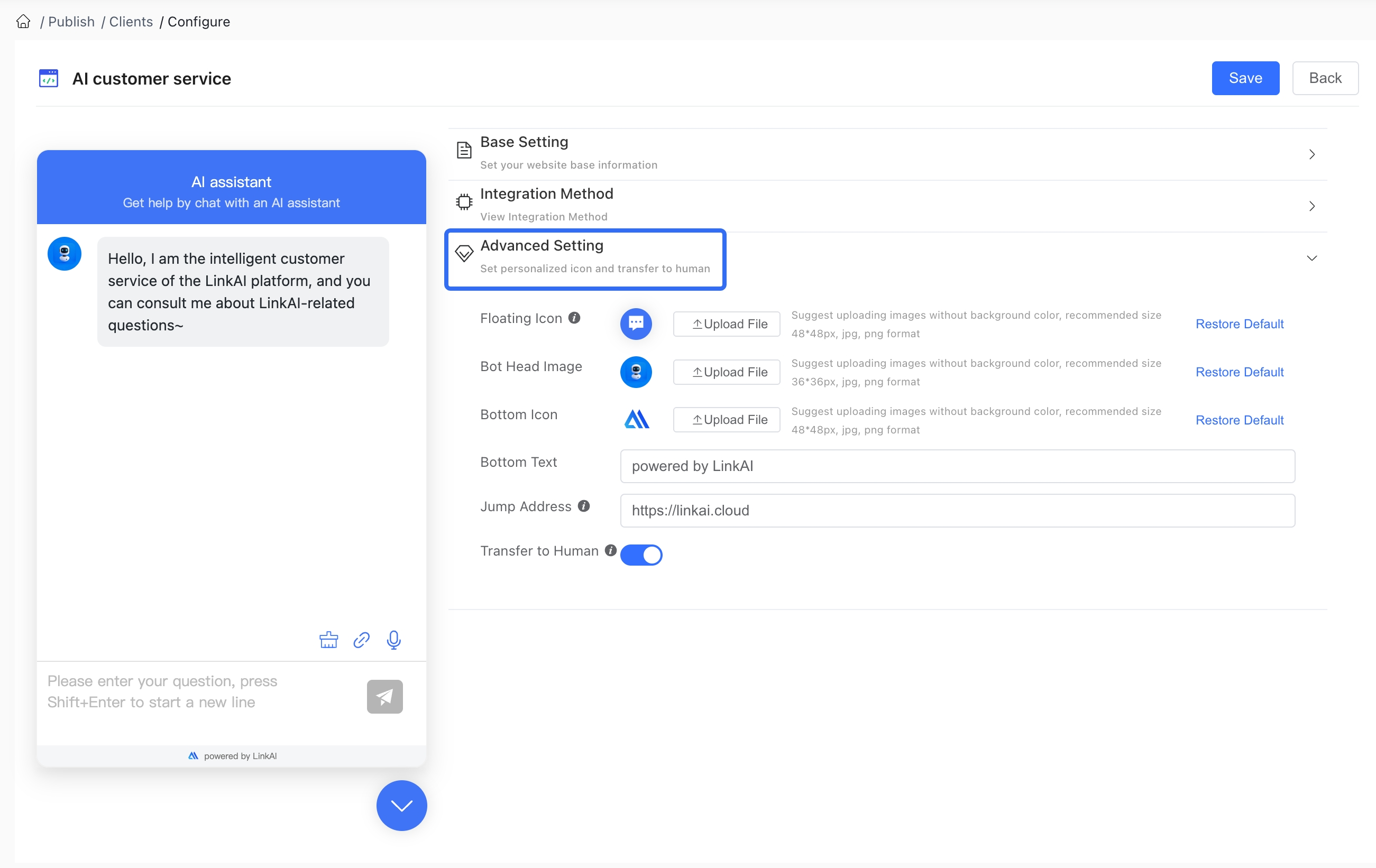
Task: Click the Configure breadcrumb text
Action: coord(199,22)
